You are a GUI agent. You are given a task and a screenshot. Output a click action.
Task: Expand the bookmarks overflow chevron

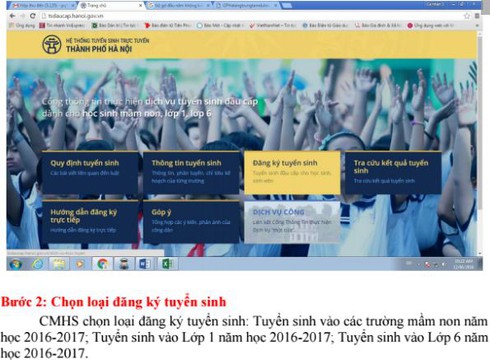pyautogui.click(x=476, y=25)
